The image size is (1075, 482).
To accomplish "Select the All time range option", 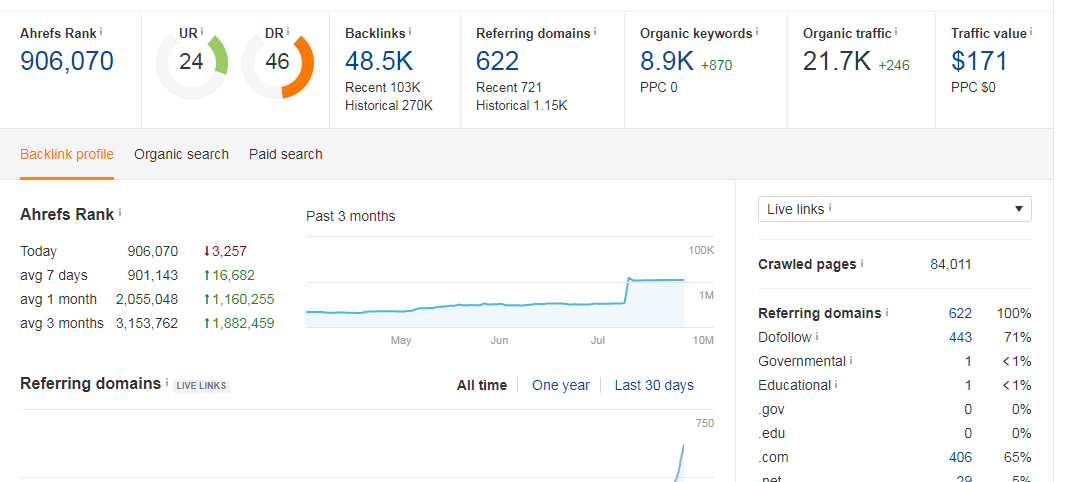I will click(481, 385).
